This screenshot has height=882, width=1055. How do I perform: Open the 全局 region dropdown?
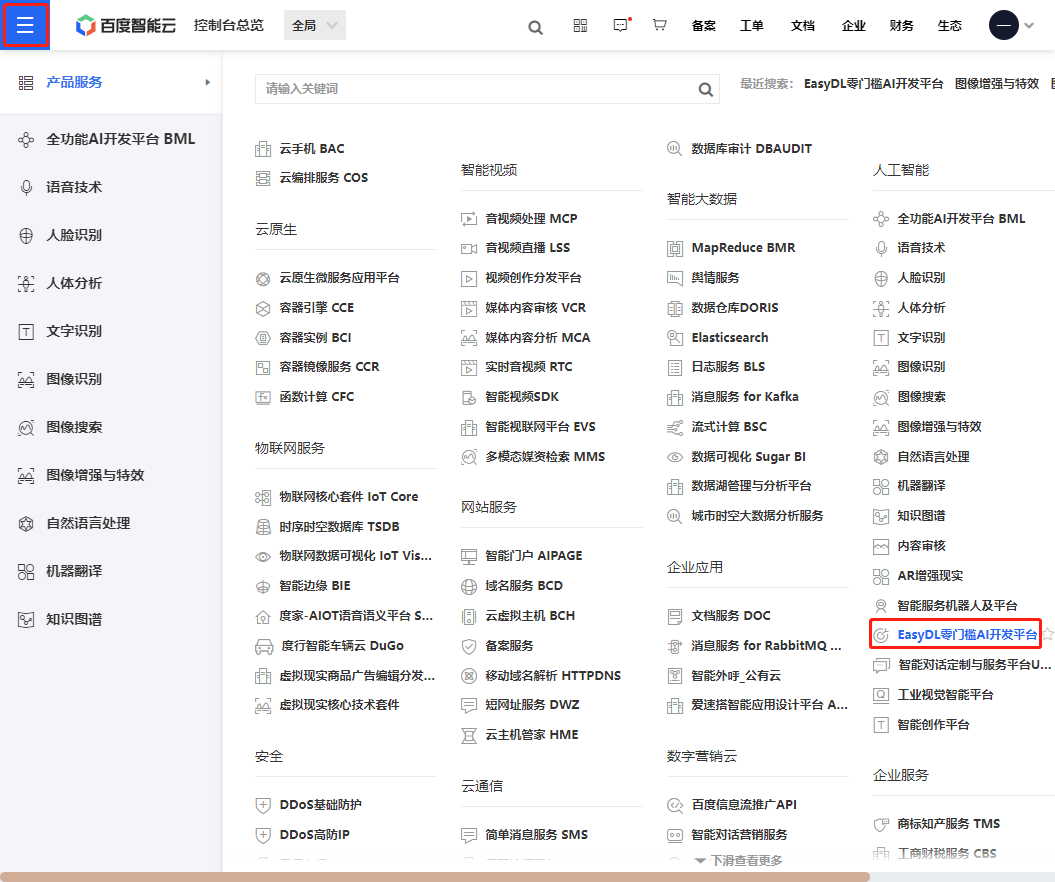(314, 25)
